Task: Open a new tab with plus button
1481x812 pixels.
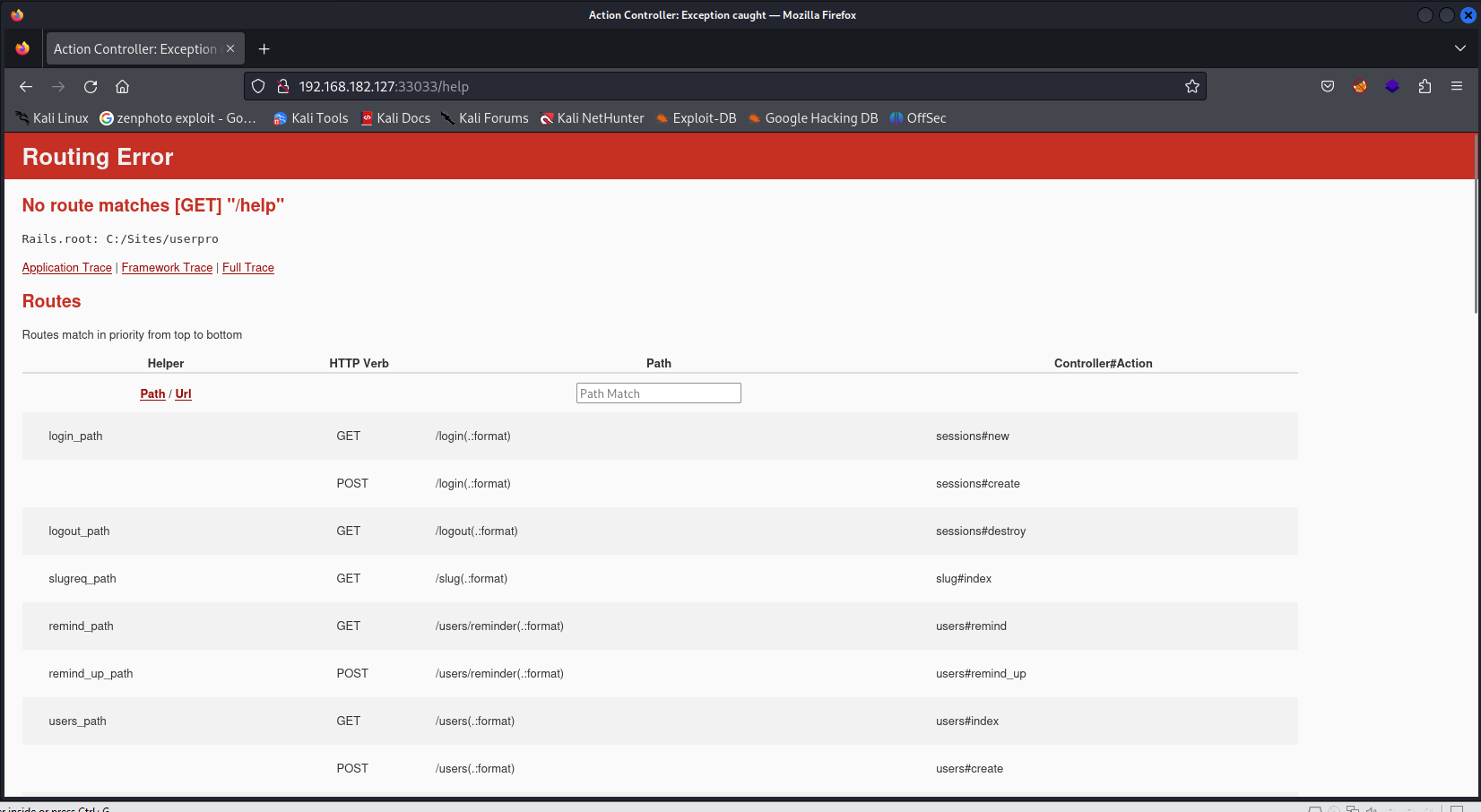Action: pos(264,49)
